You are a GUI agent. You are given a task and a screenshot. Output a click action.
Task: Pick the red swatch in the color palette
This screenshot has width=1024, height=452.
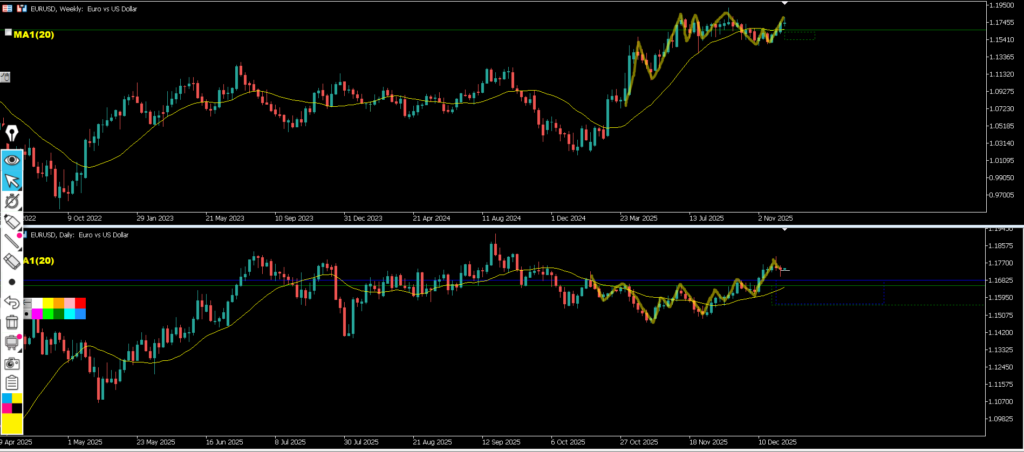point(81,302)
